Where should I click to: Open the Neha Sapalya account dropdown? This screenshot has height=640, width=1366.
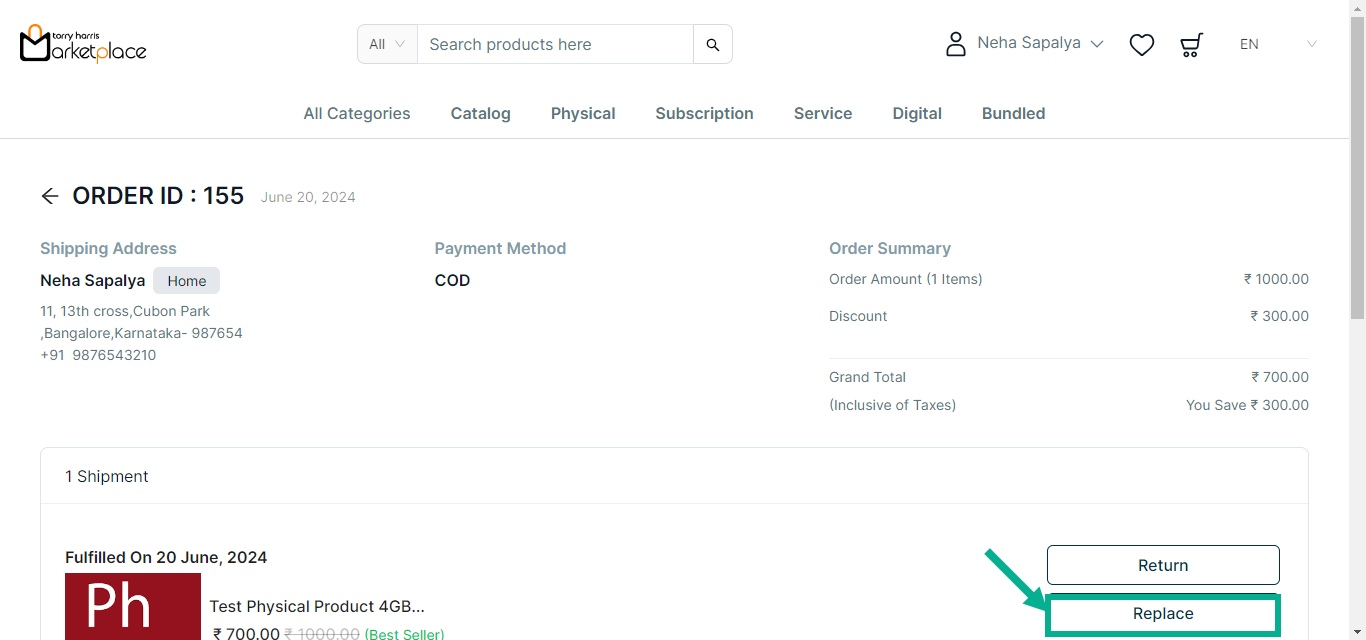[x=1040, y=44]
